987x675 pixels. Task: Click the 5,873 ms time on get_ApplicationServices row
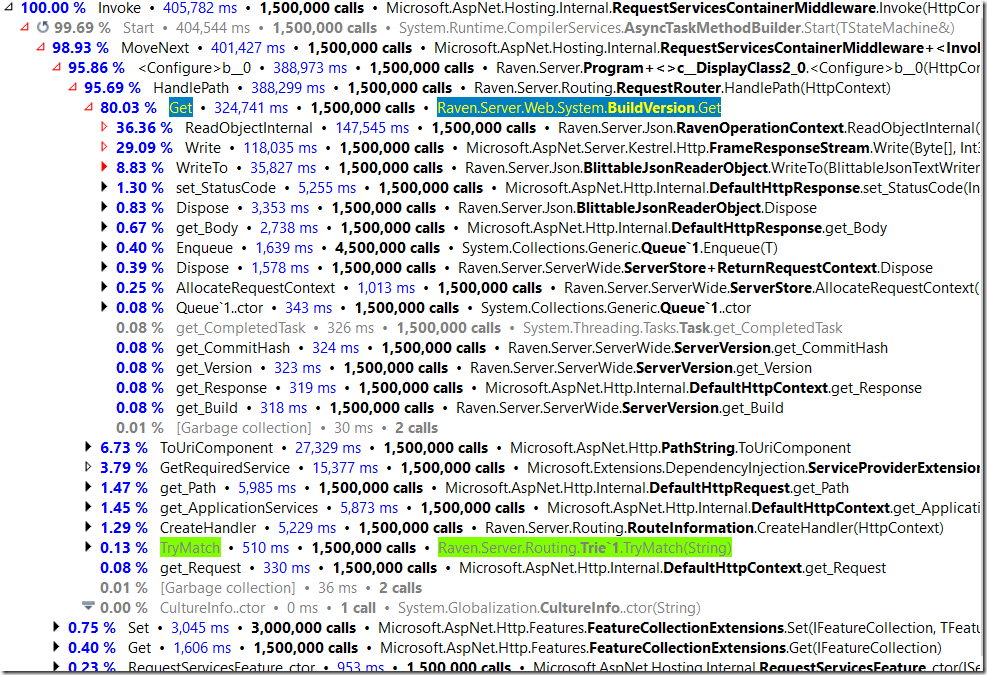click(x=369, y=508)
